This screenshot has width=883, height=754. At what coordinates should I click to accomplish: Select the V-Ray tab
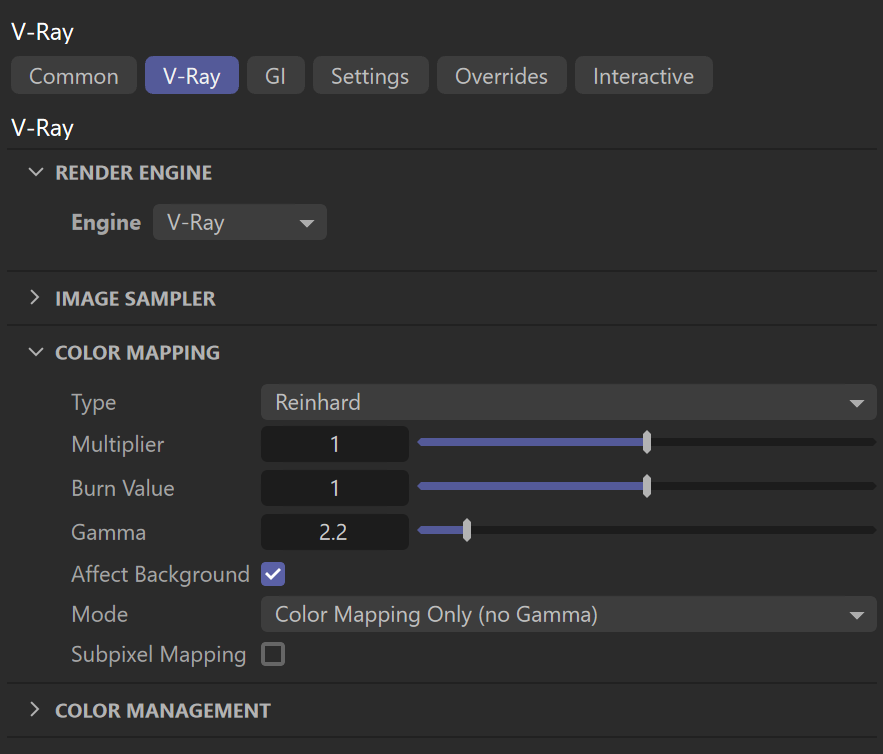191,75
